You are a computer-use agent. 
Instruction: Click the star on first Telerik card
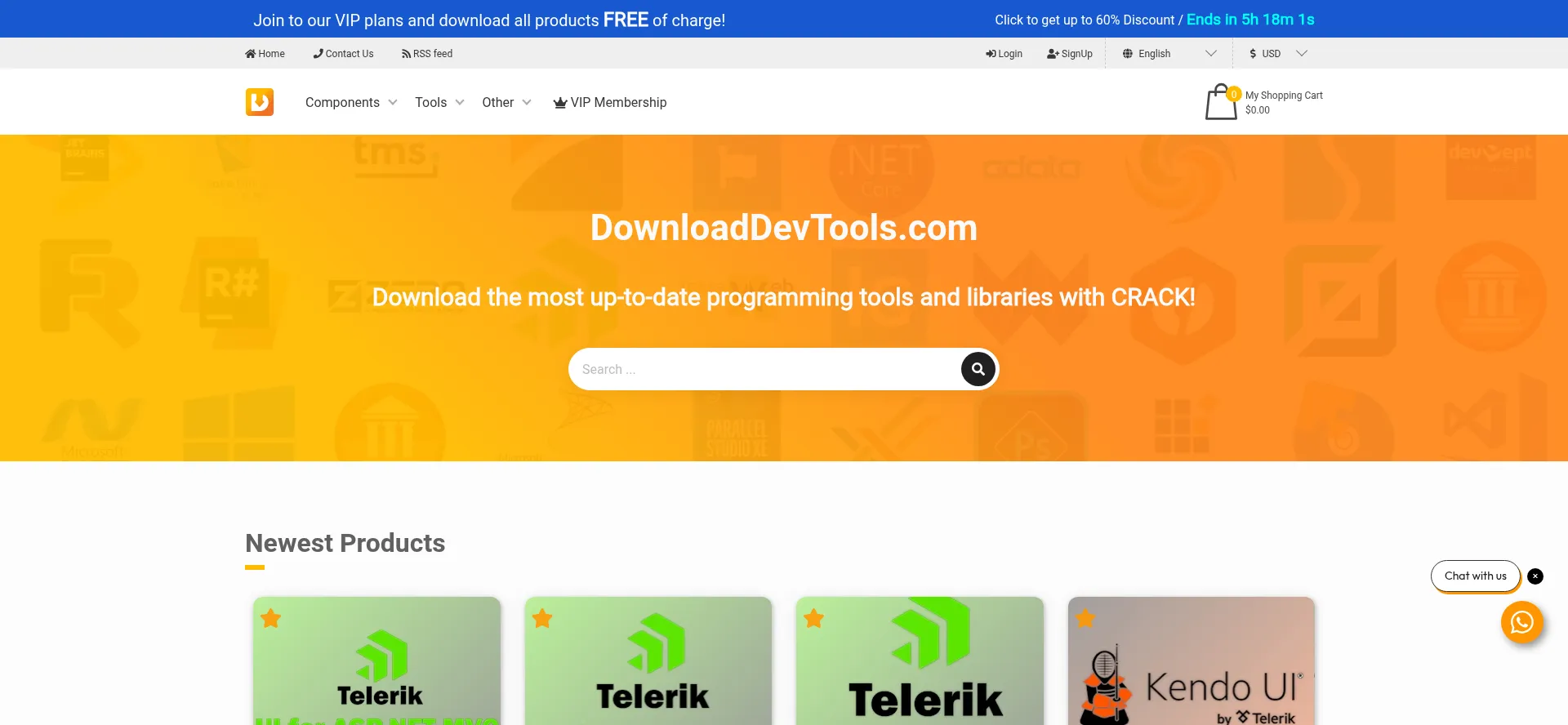click(271, 619)
